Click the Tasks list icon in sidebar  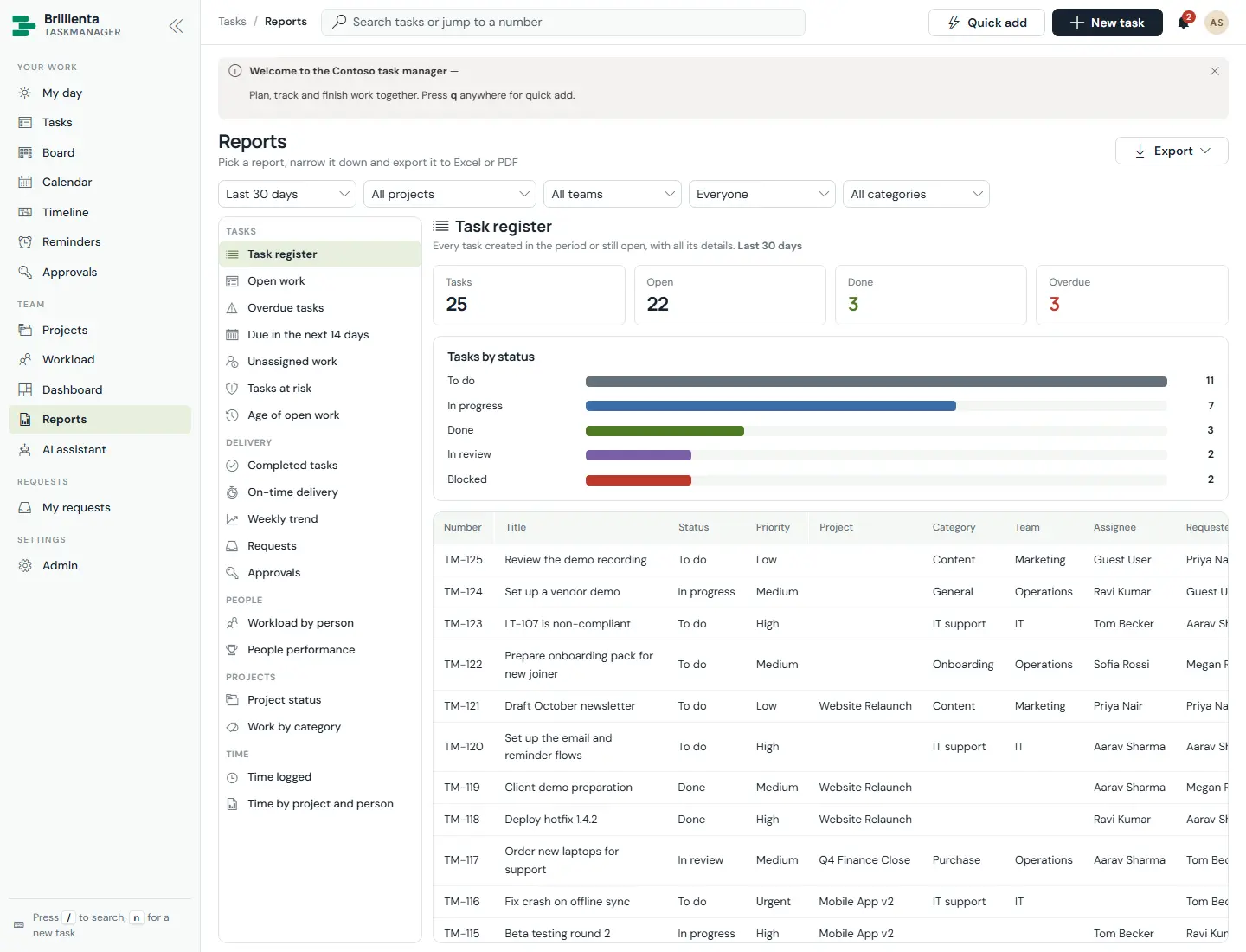[25, 123]
